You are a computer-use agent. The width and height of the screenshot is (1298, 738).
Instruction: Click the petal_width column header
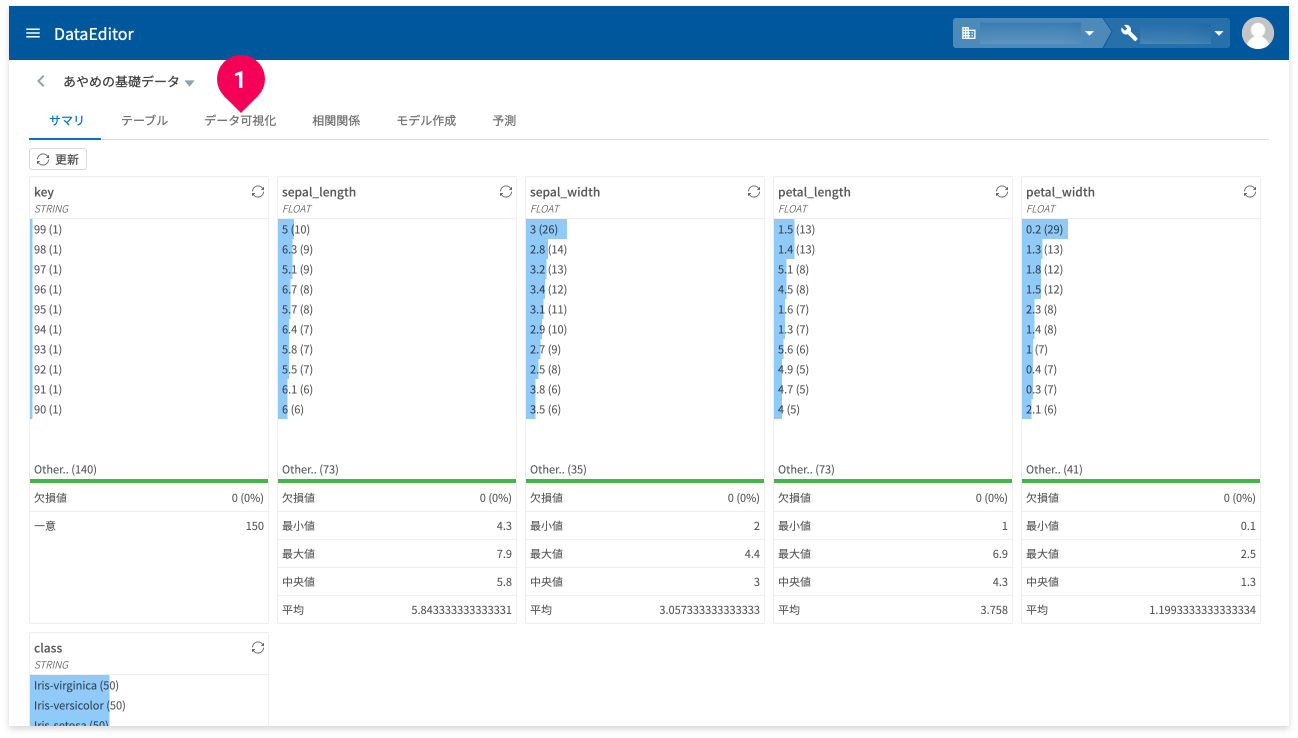tap(1060, 192)
